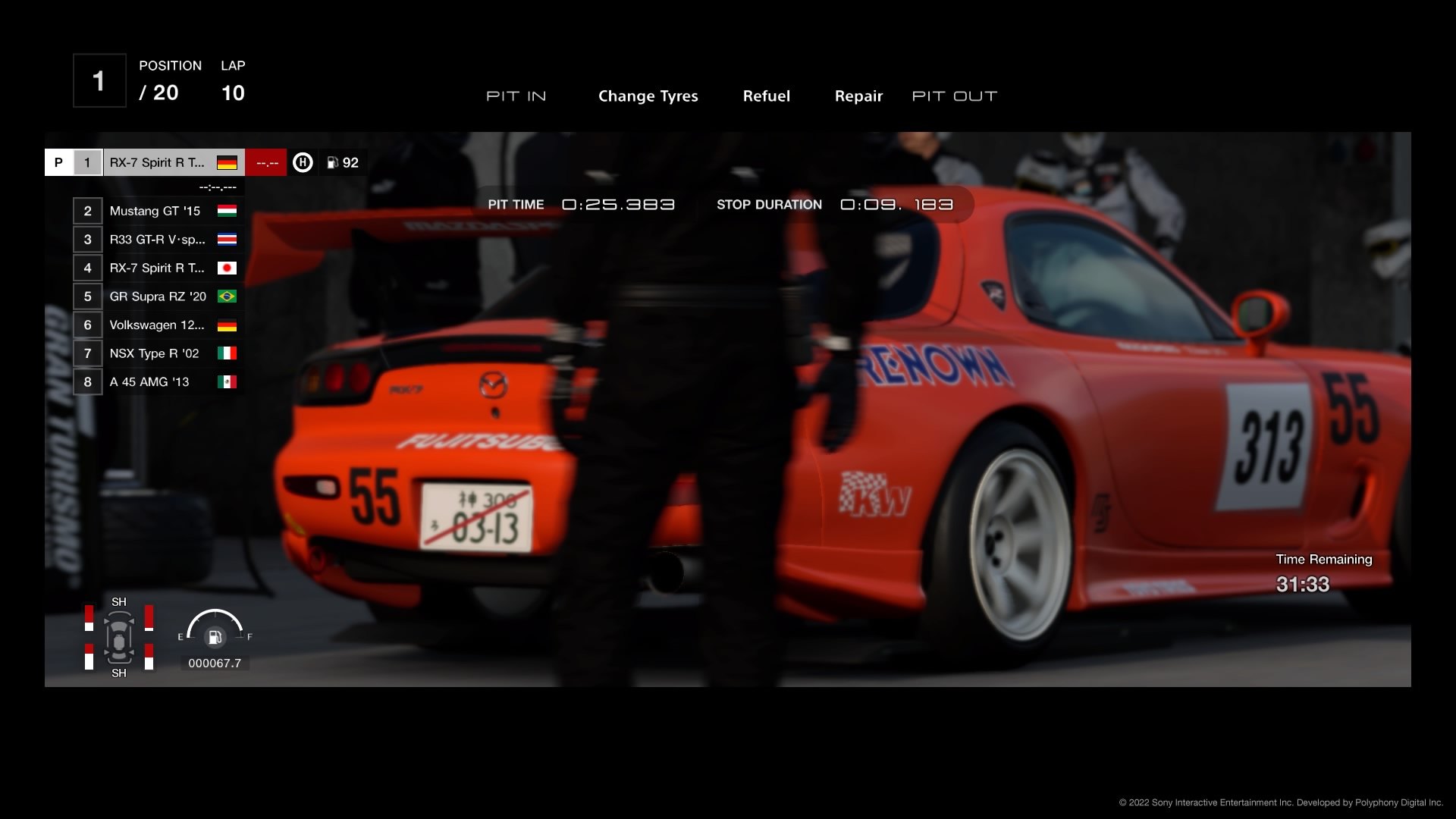Click the position number 2 box

coord(88,211)
